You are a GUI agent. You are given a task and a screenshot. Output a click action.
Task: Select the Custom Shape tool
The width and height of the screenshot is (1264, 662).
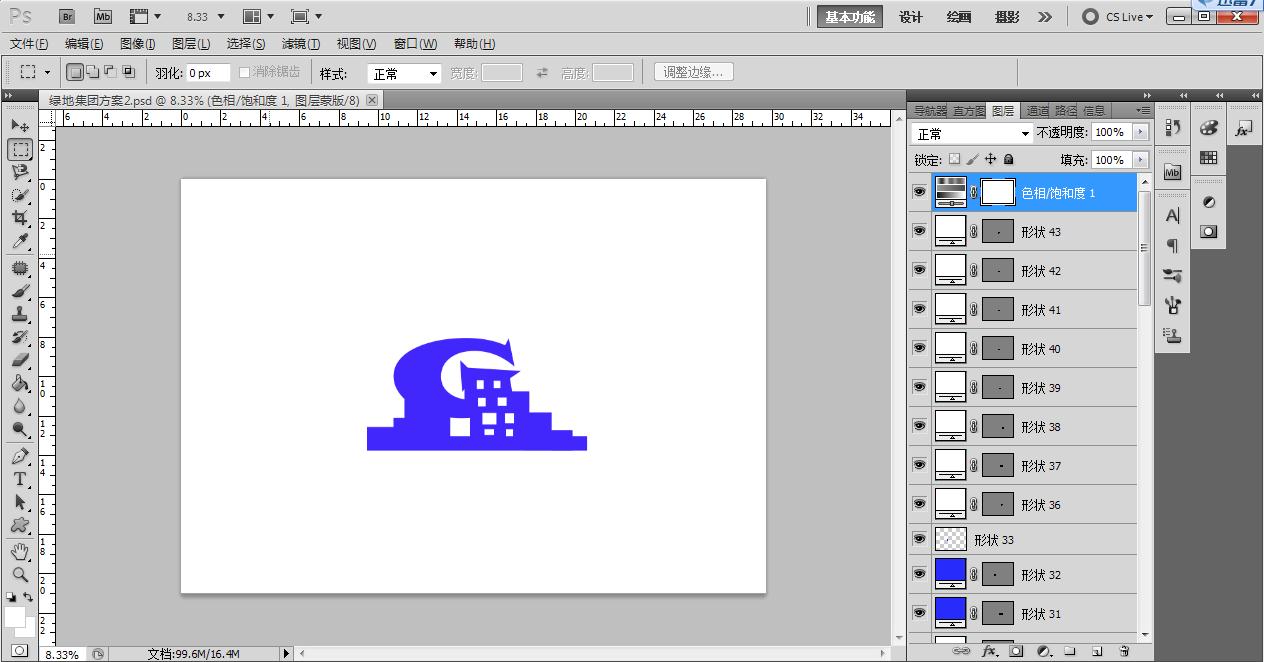[20, 525]
